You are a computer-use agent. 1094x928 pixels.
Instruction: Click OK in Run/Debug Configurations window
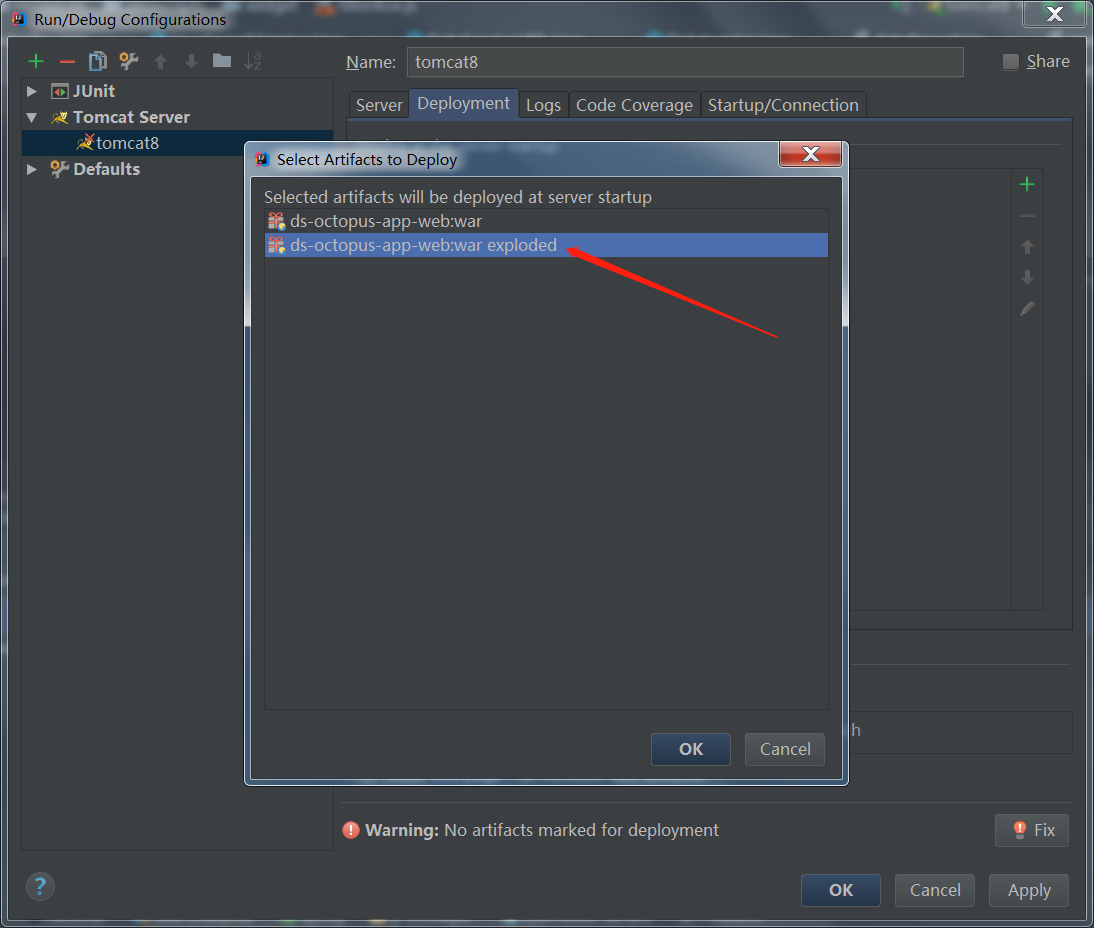(x=841, y=890)
